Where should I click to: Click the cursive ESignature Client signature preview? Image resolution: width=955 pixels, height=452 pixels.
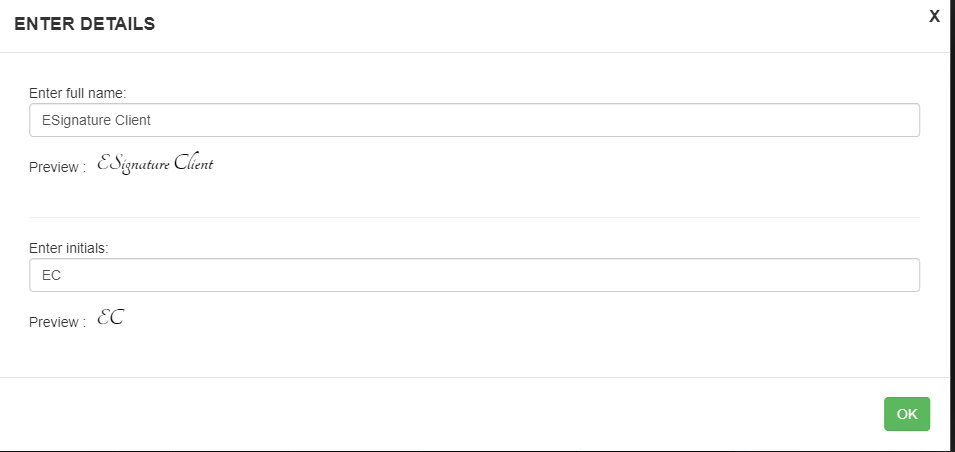(155, 164)
